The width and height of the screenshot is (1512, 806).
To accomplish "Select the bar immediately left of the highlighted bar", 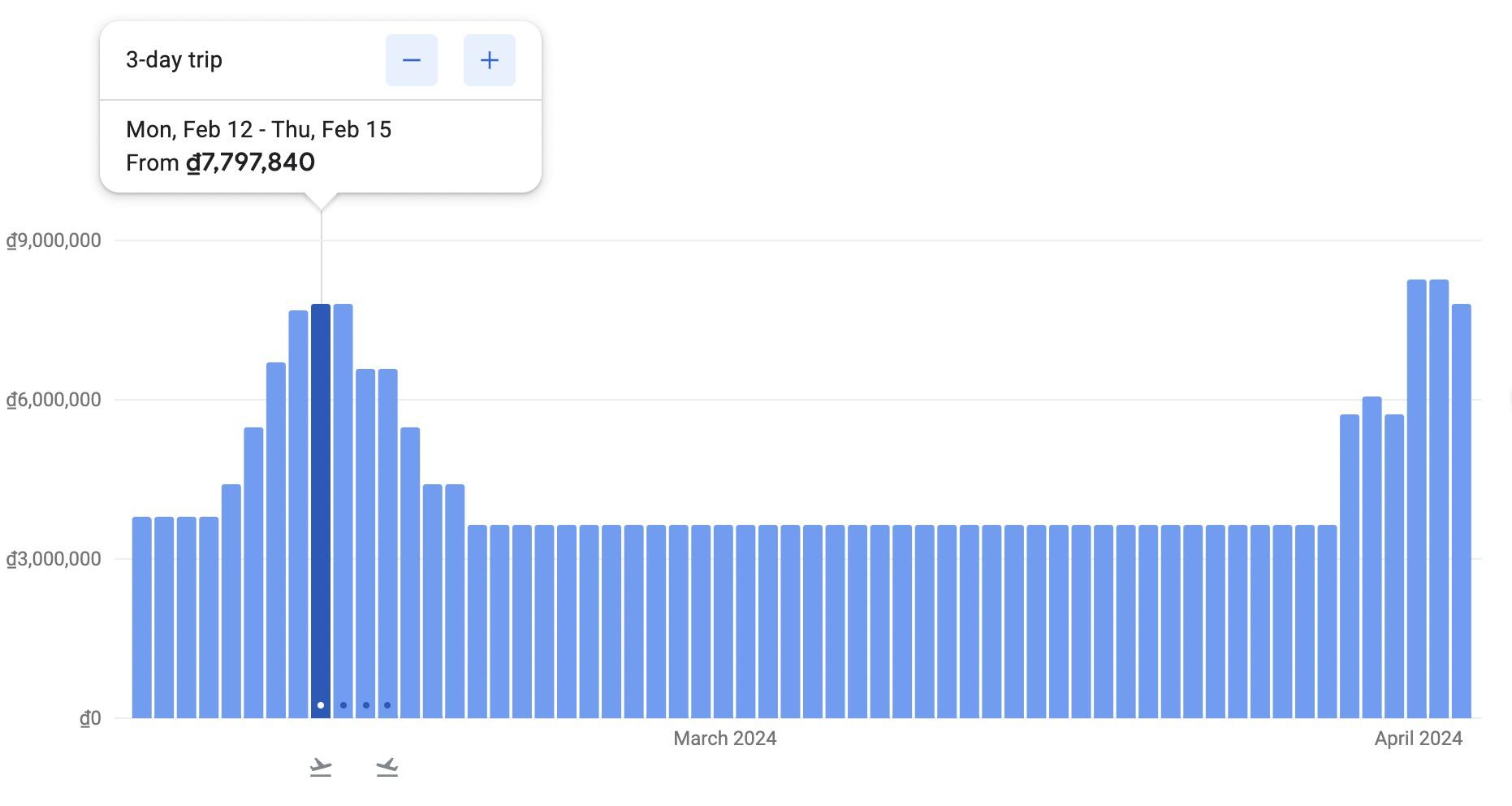I will (x=298, y=514).
